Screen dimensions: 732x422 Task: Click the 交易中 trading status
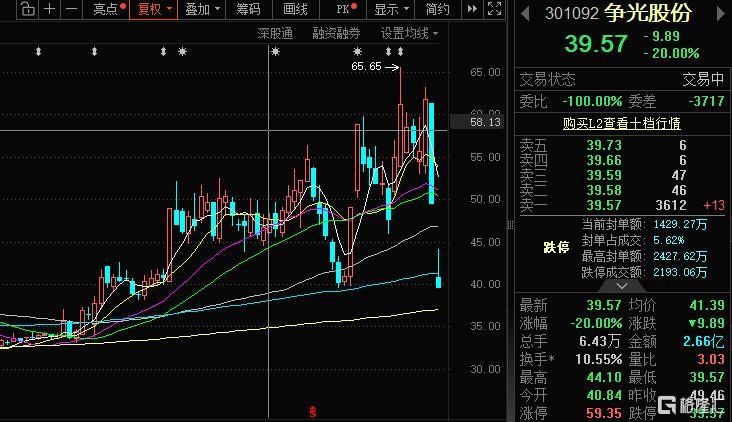pos(703,80)
